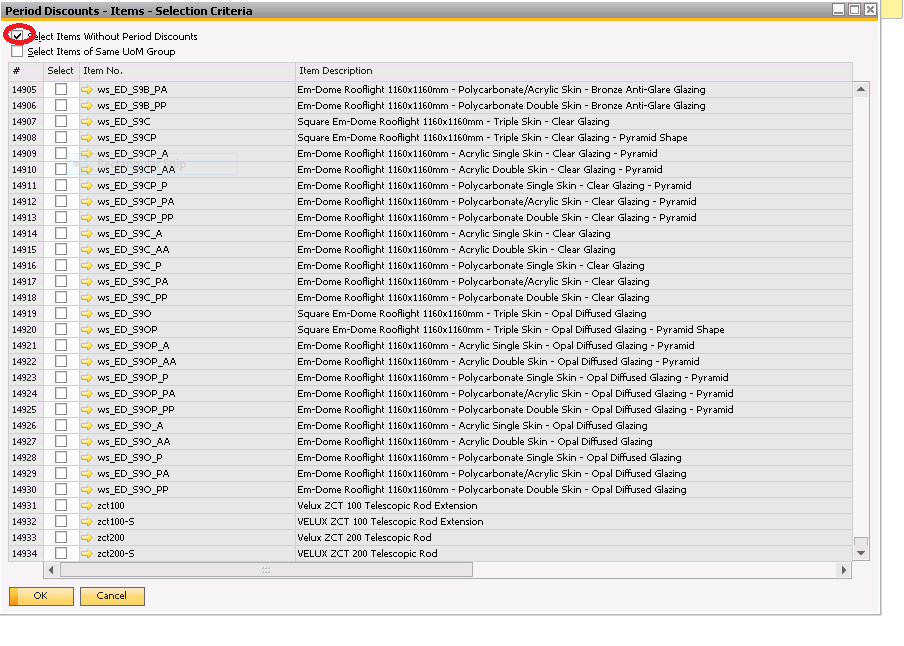This screenshot has height=646, width=904.
Task: Check Select checkbox in row 14934
Action: pos(61,554)
